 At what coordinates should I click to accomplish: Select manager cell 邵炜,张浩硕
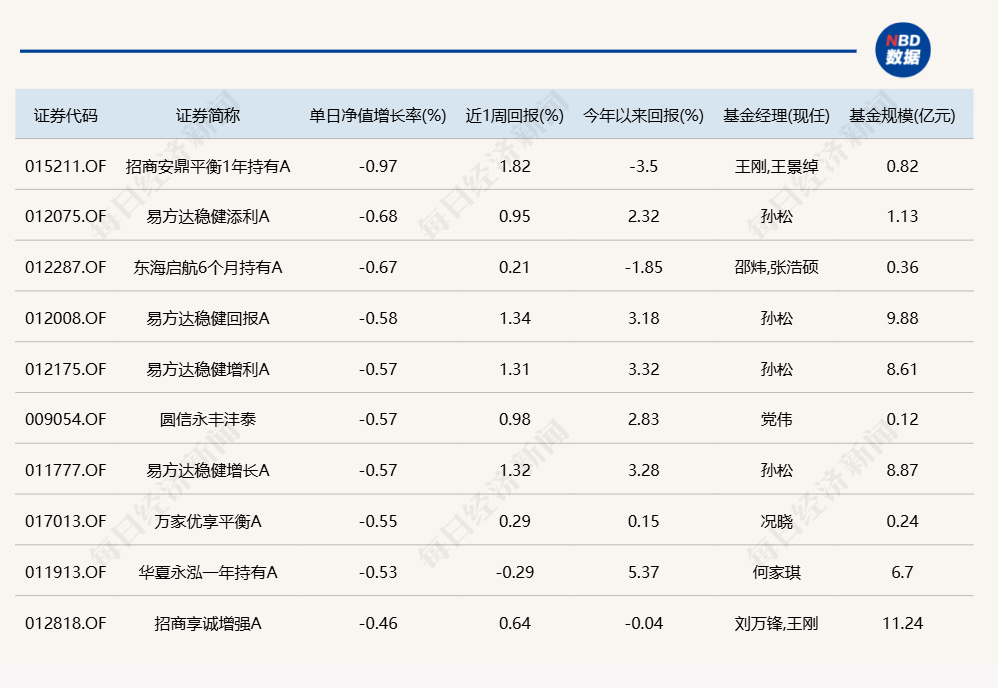777,267
